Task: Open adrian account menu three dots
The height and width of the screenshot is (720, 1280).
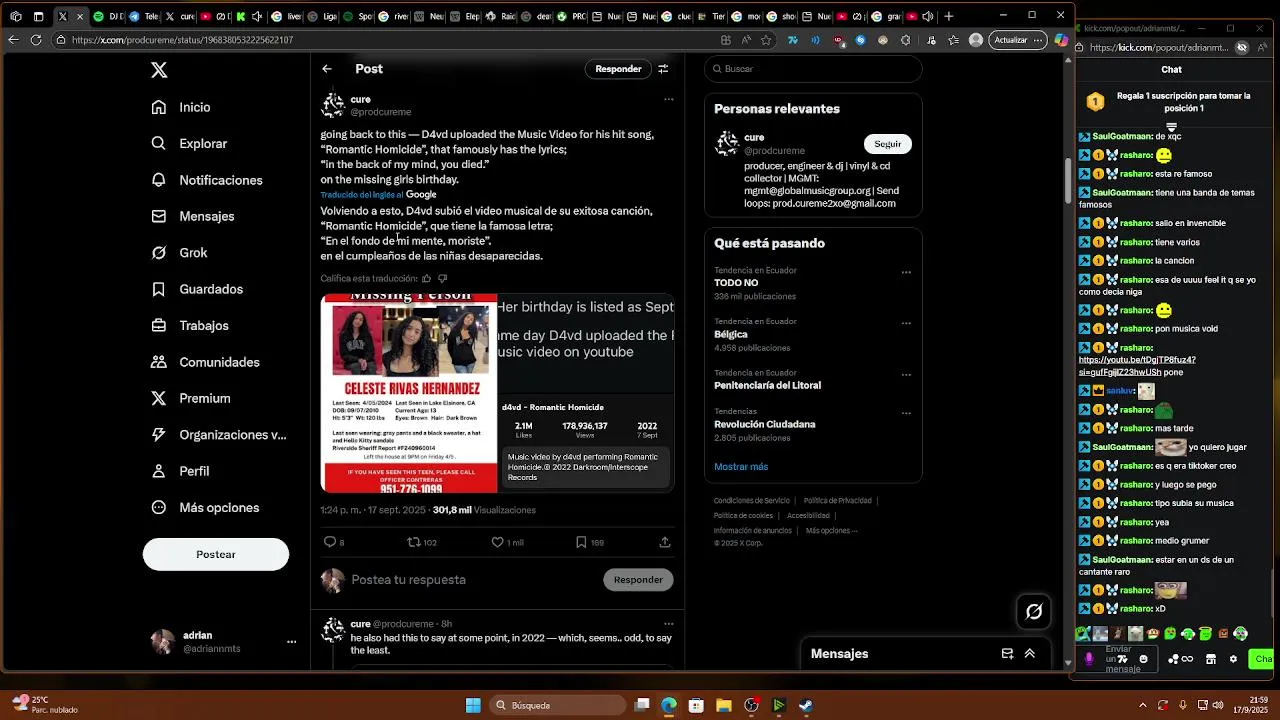Action: point(292,642)
